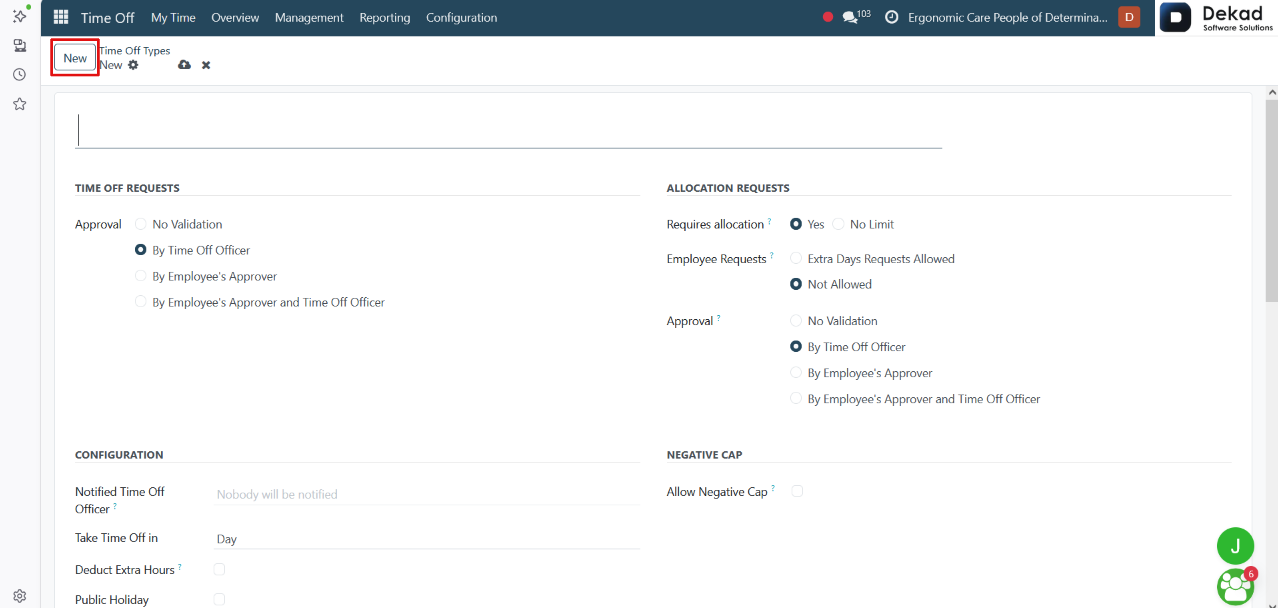This screenshot has width=1278, height=608.
Task: Select Approver and Time Off Officer under Allocation Requests
Action: (x=796, y=399)
